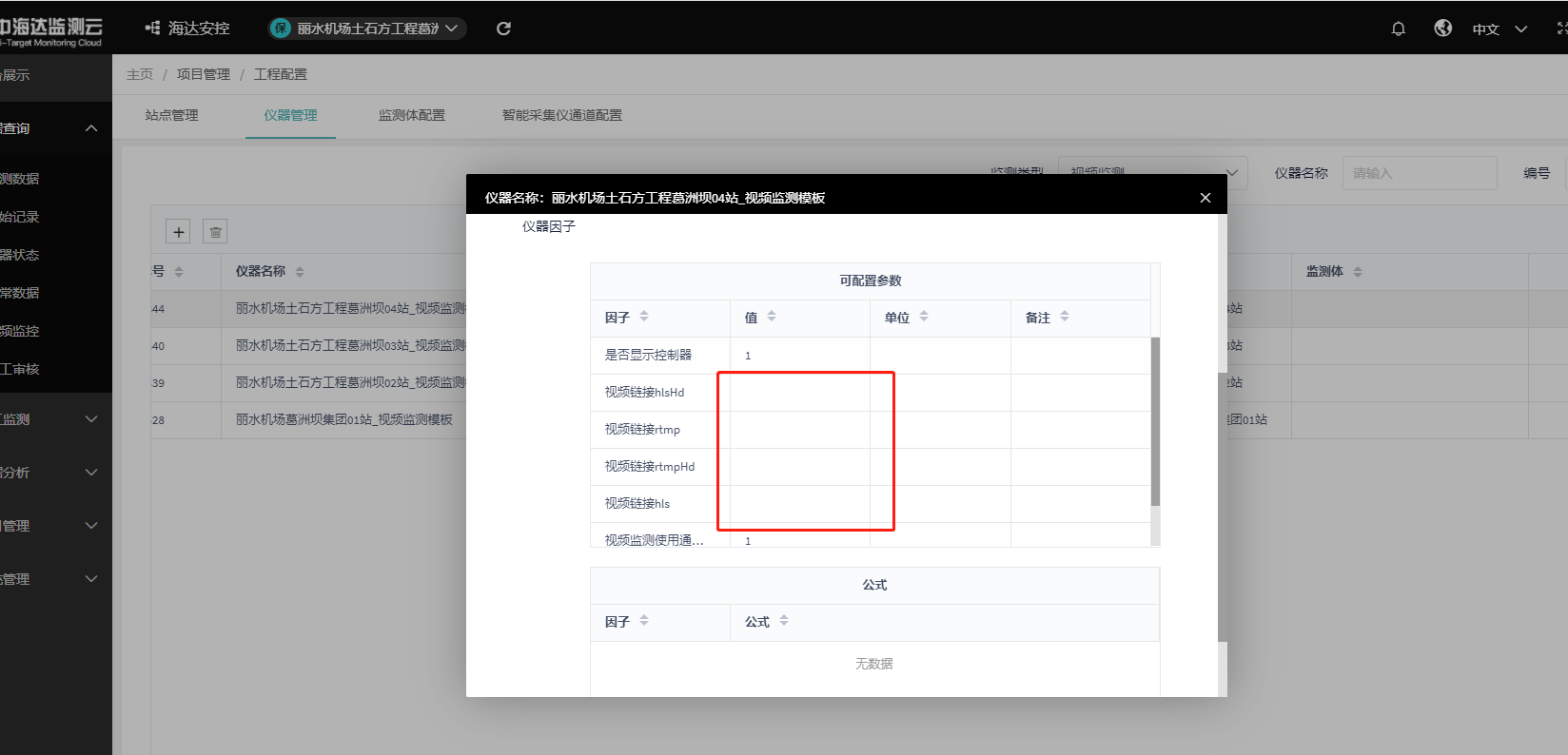
Task: Click the refresh icon in top bar
Action: tap(503, 29)
